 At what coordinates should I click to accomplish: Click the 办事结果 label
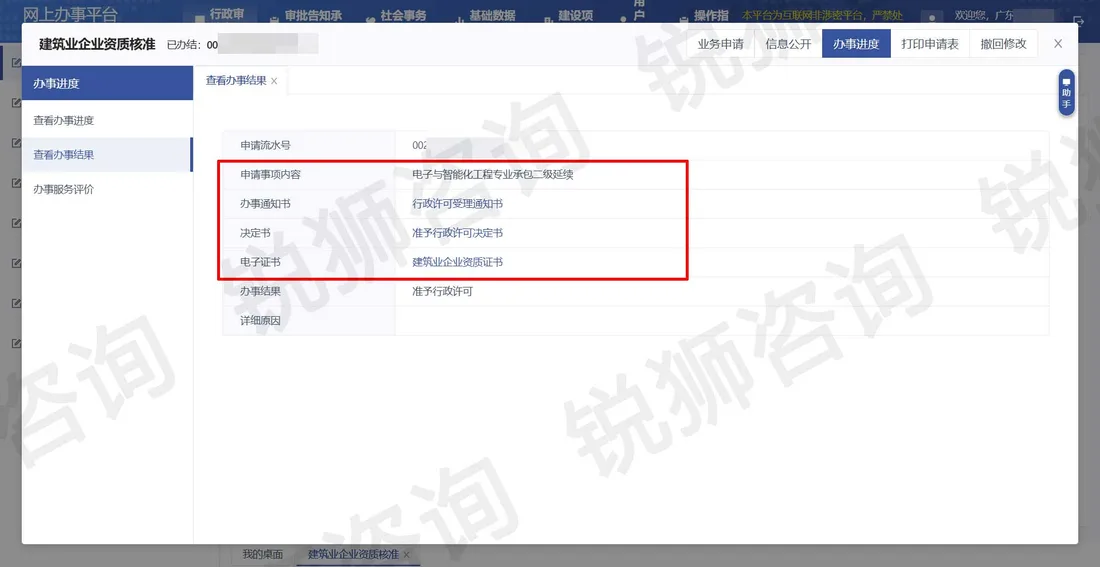[x=260, y=291]
